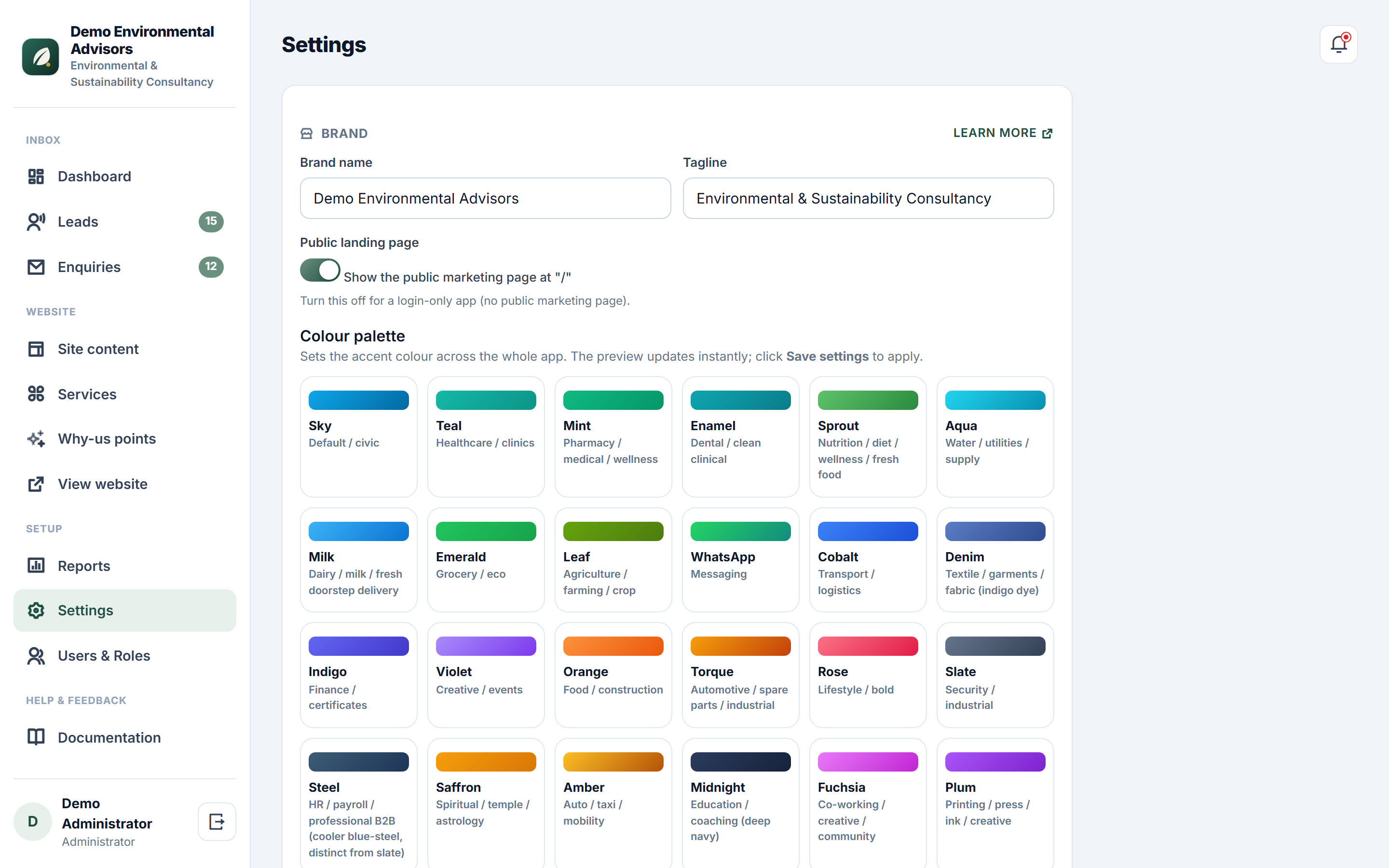This screenshot has height=868, width=1389.
Task: Click the Tagline input field
Action: click(868, 198)
